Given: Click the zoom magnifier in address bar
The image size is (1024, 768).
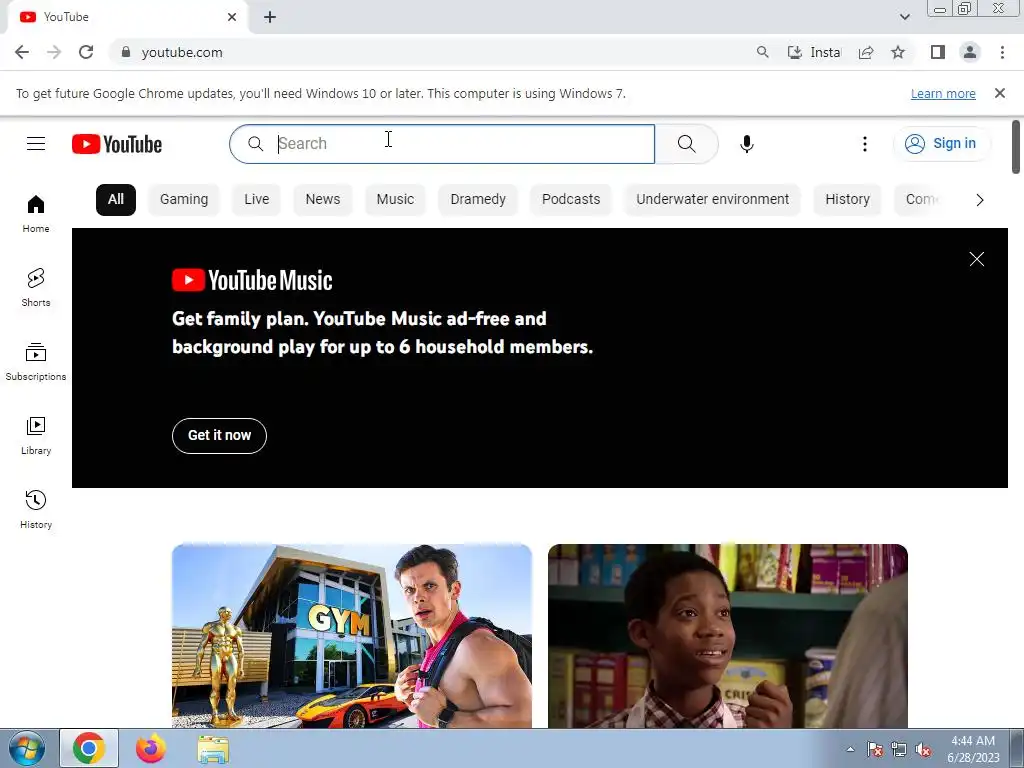Looking at the screenshot, I should point(762,52).
